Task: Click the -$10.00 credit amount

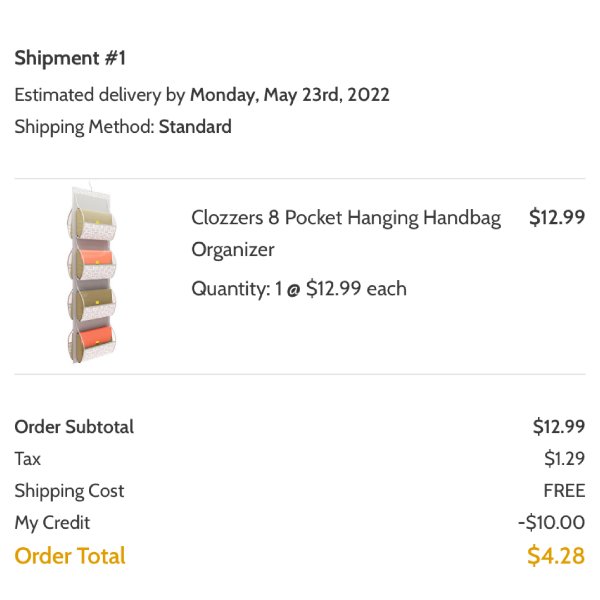Action: tap(551, 523)
